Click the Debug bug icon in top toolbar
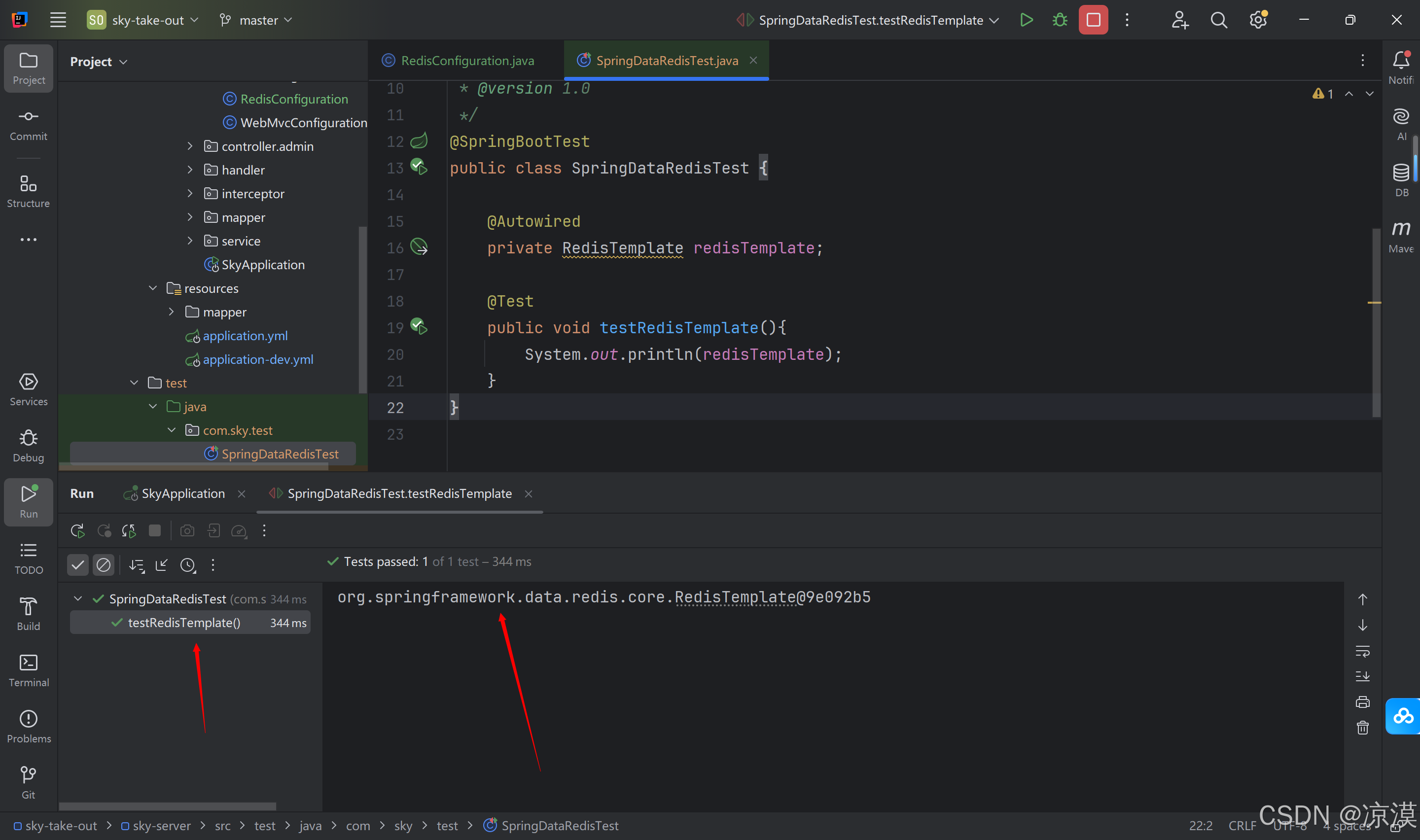This screenshot has height=840, width=1420. tap(1060, 20)
